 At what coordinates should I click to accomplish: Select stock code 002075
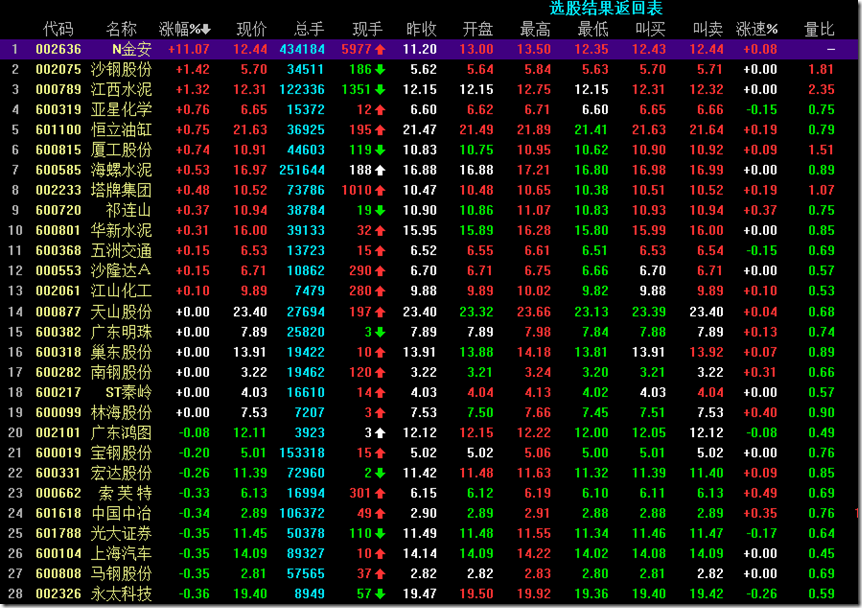pyautogui.click(x=58, y=69)
